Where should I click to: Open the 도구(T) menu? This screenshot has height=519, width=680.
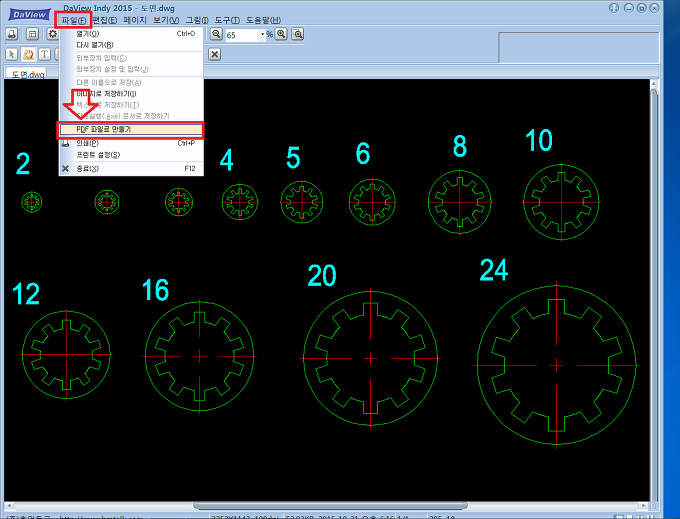point(227,20)
